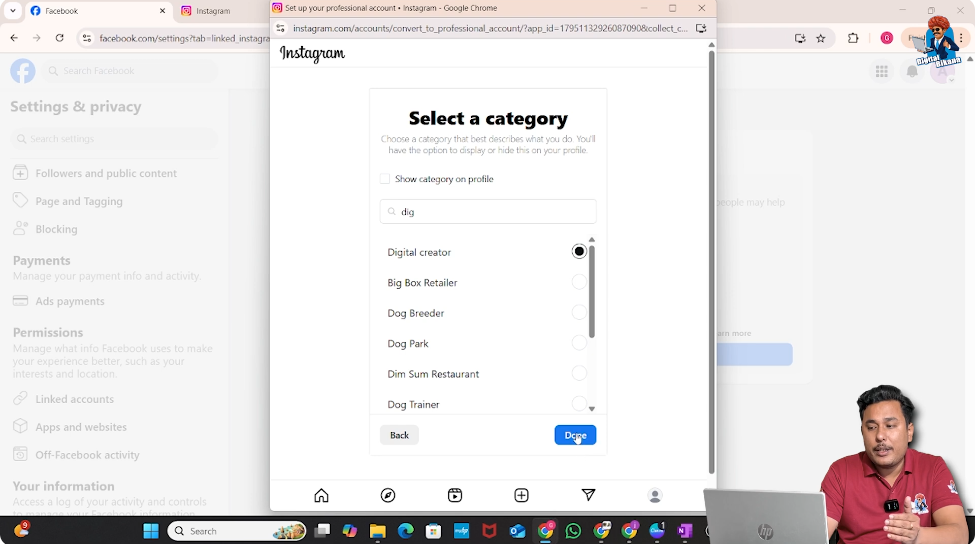This screenshot has width=979, height=544.
Task: Open Microsoft Edge from the taskbar
Action: click(406, 531)
